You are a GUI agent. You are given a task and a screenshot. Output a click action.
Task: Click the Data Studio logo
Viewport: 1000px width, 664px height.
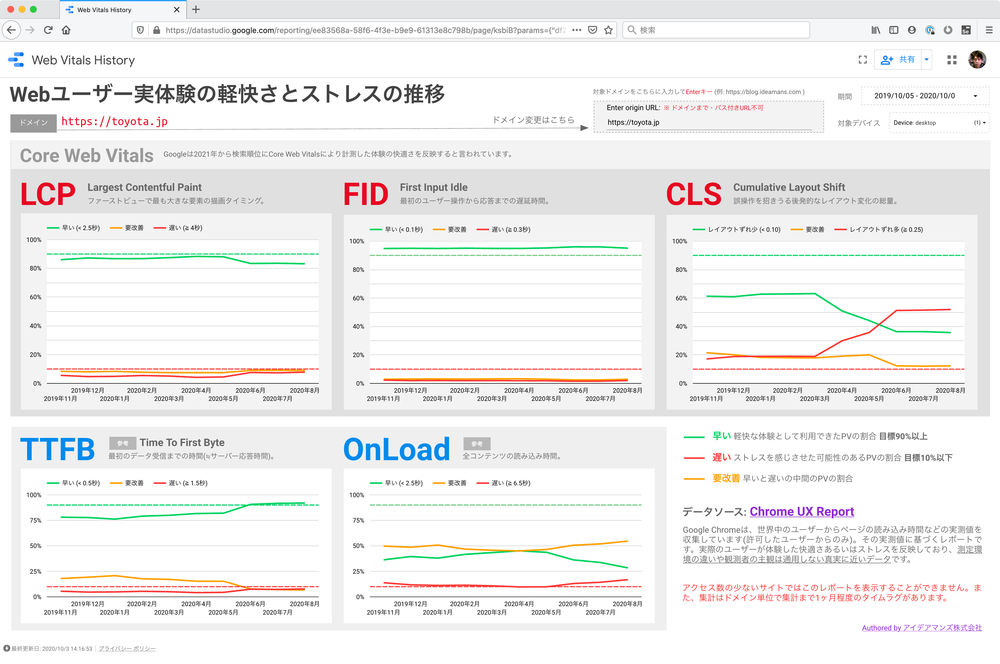coord(16,60)
